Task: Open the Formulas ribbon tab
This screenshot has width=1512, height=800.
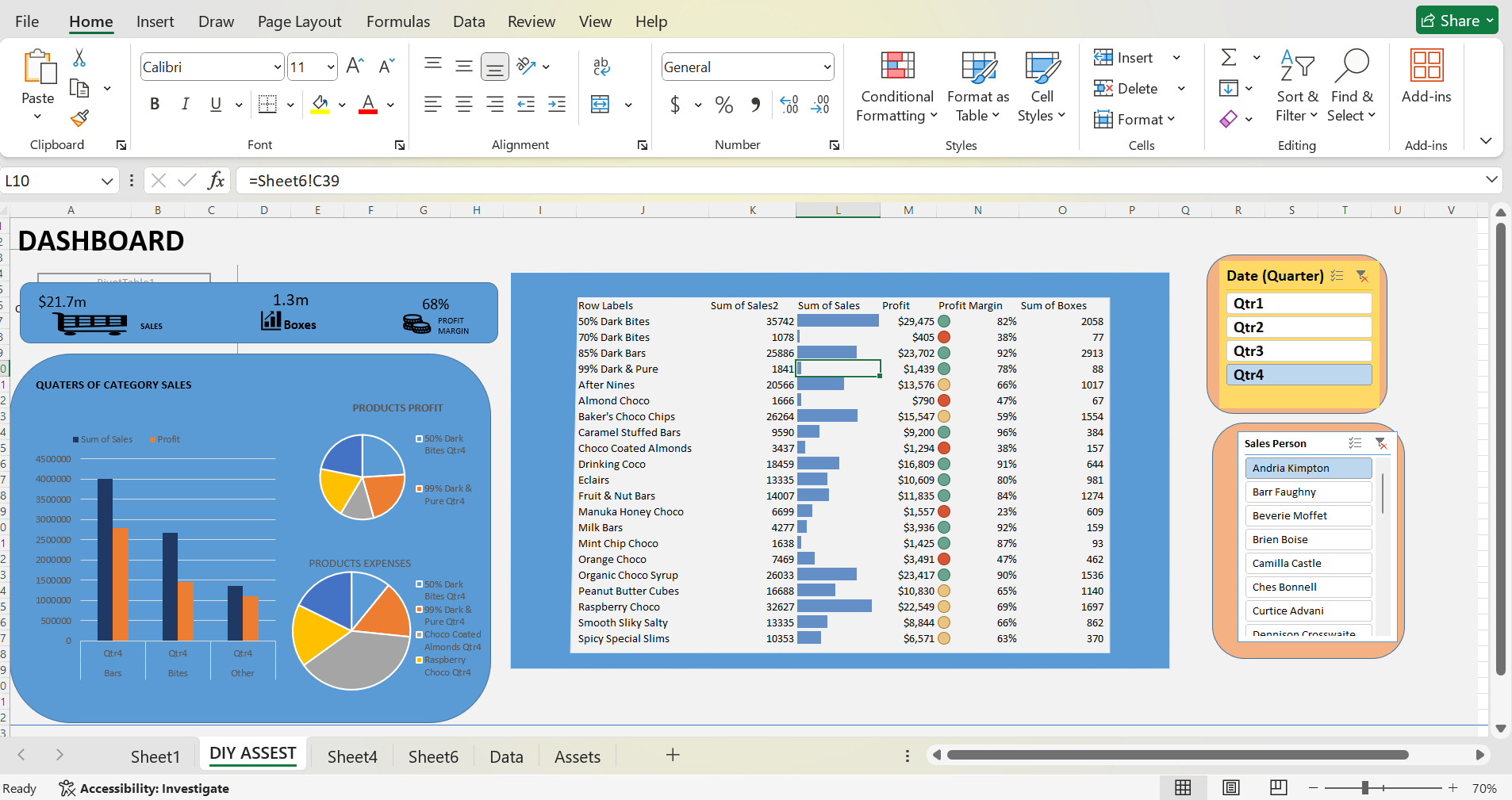Action: [x=398, y=21]
